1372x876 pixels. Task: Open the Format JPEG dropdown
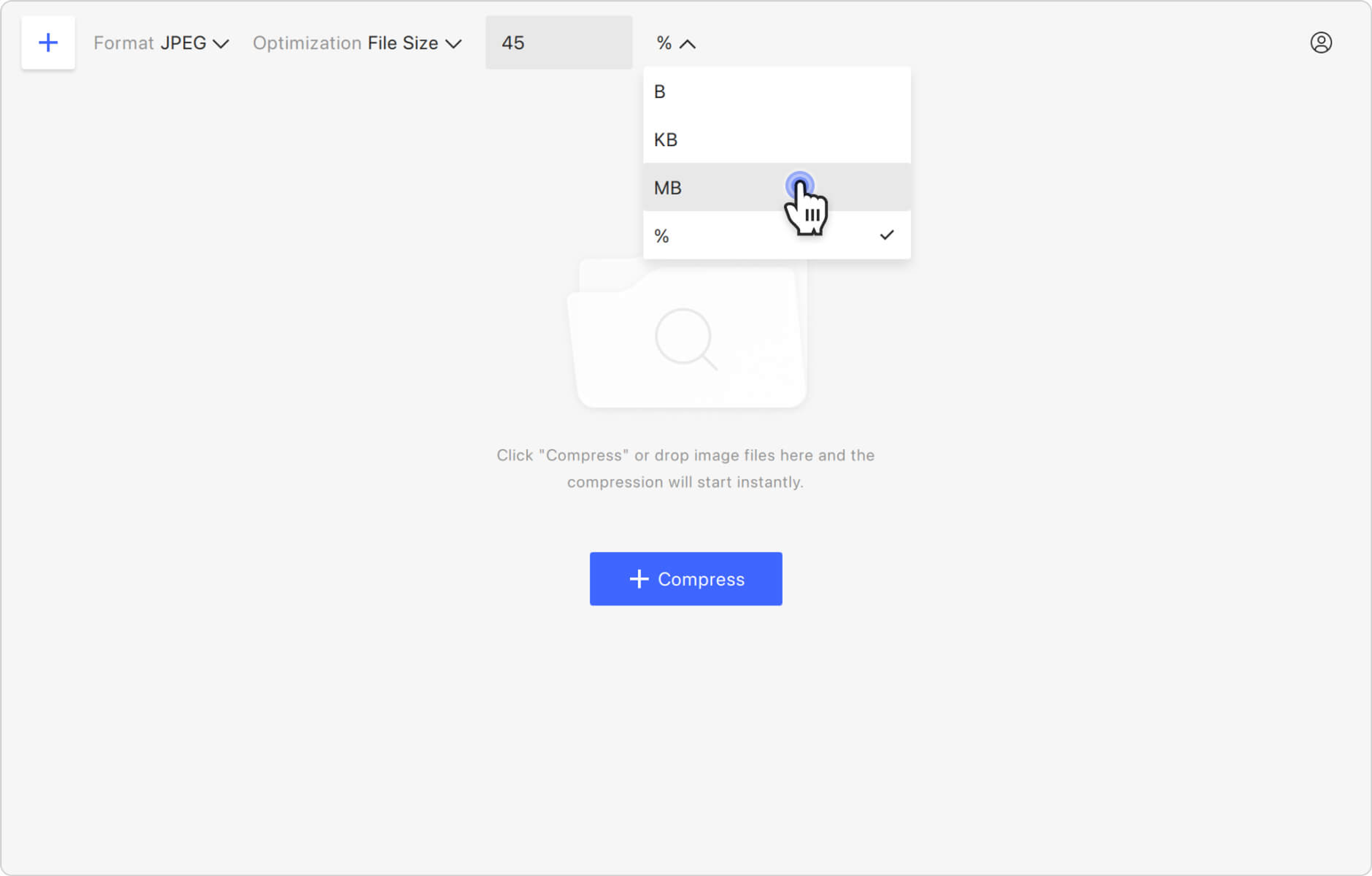tap(161, 43)
